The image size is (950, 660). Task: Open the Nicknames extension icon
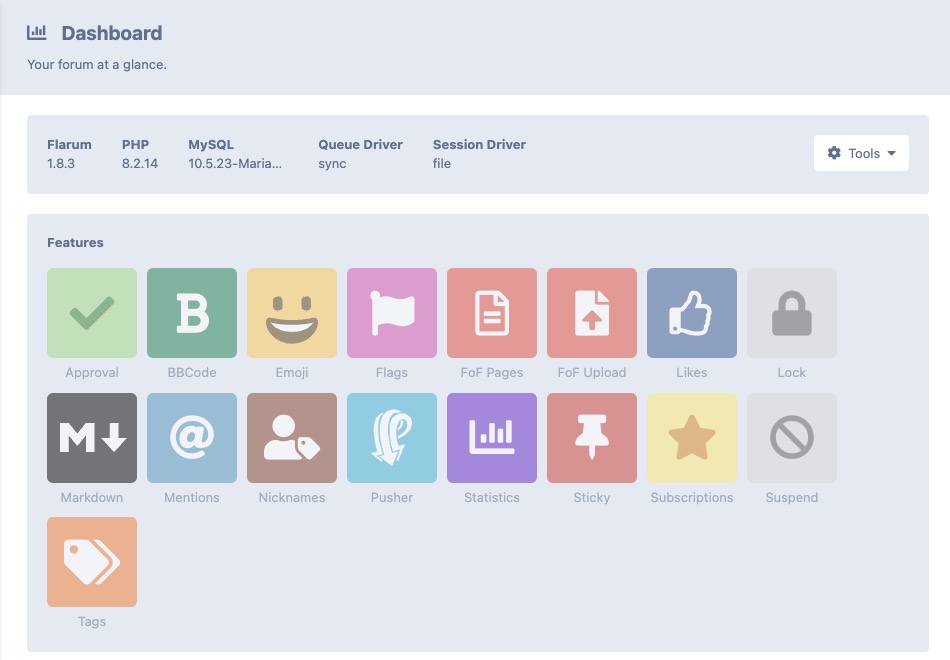291,437
